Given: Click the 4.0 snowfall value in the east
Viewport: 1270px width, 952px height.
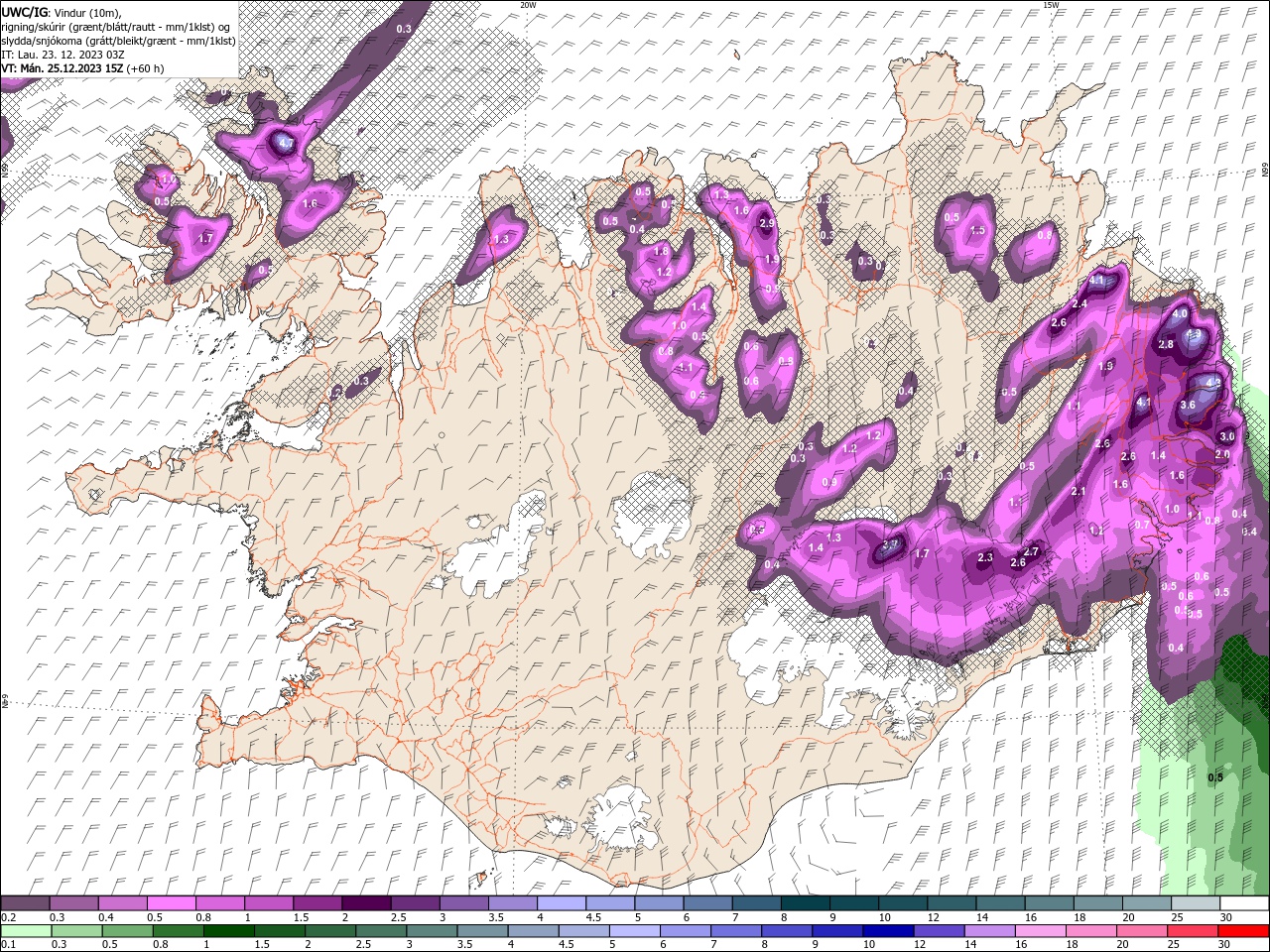Looking at the screenshot, I should pyautogui.click(x=1180, y=313).
